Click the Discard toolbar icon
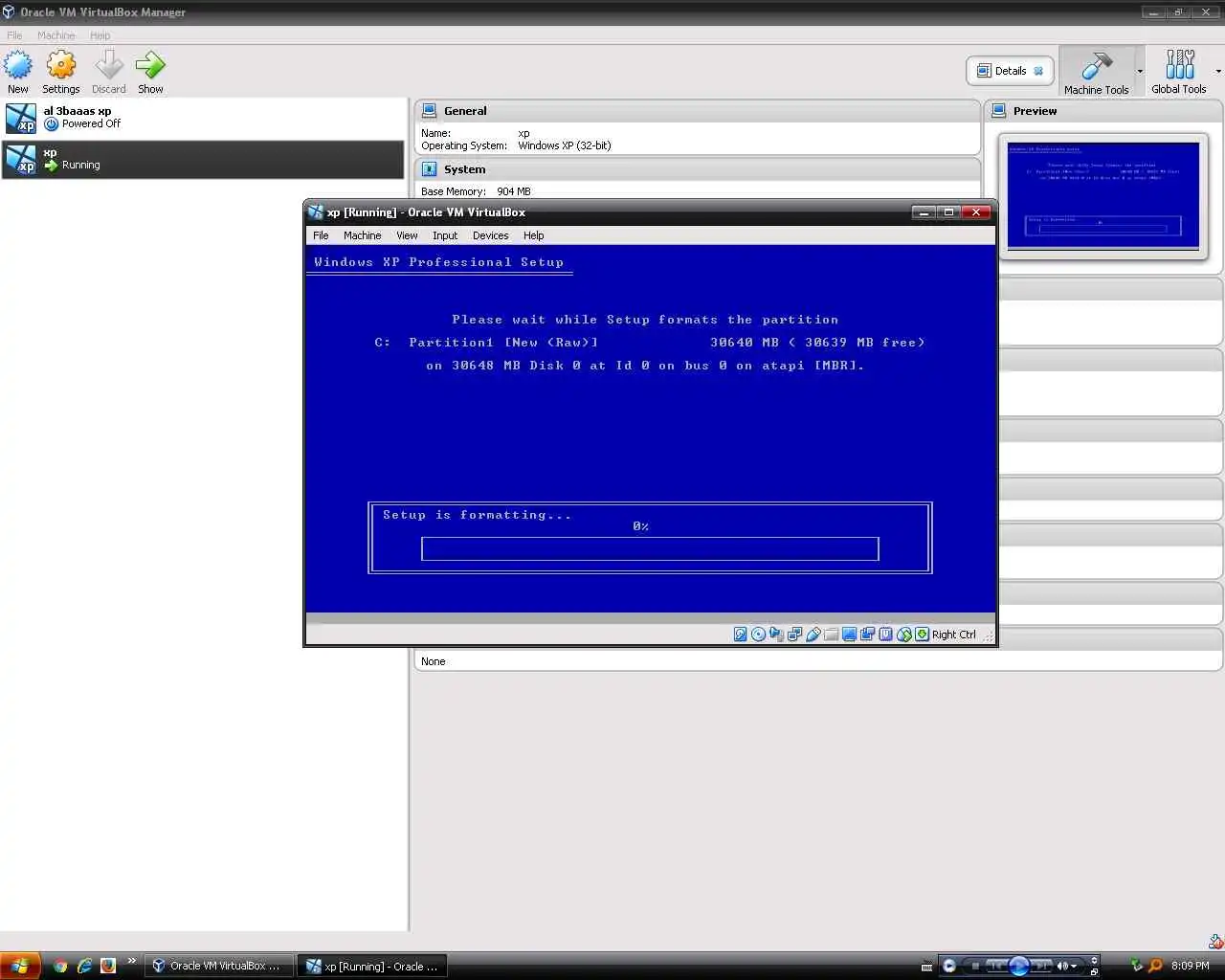This screenshot has height=980, width=1225. [109, 66]
